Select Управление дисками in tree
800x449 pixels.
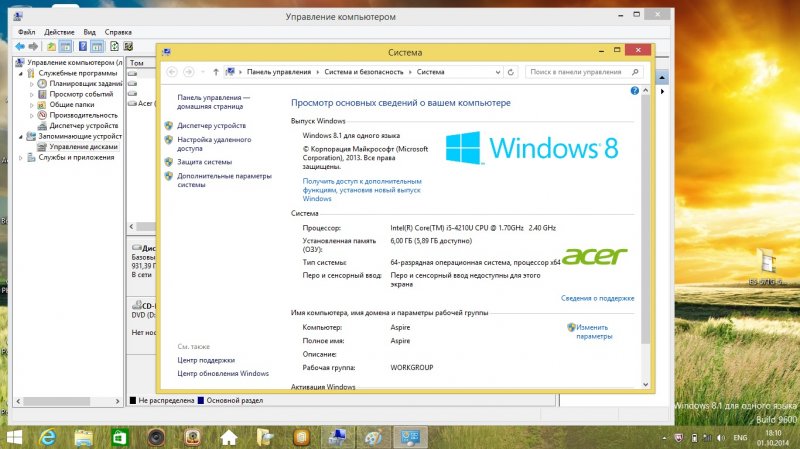coord(79,146)
